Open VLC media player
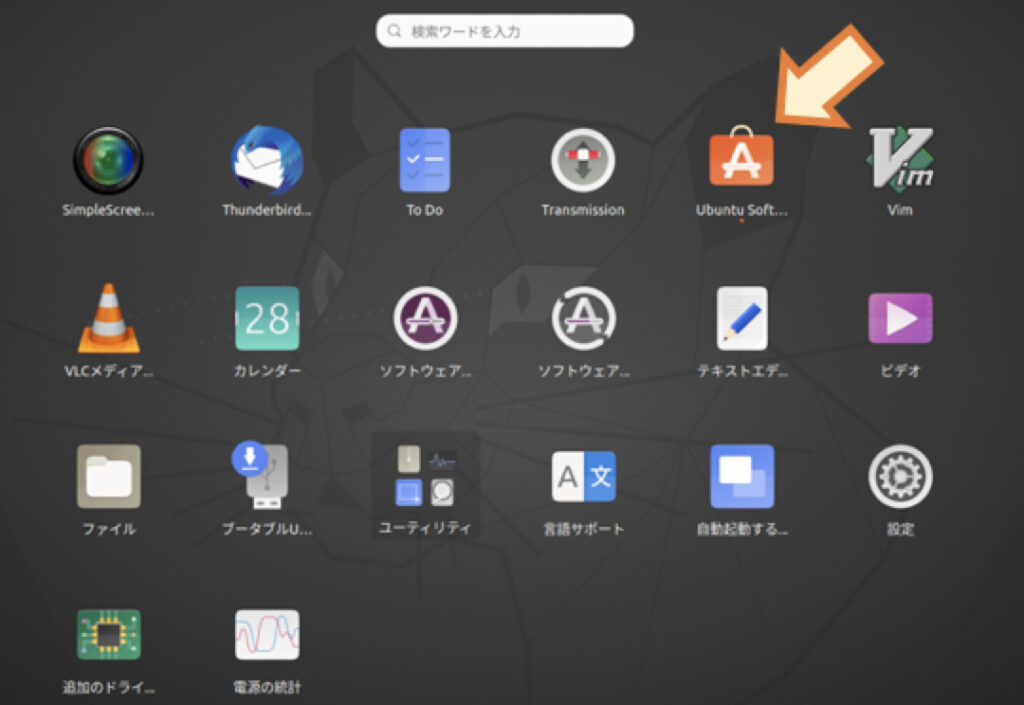The width and height of the screenshot is (1024, 705). 108,319
